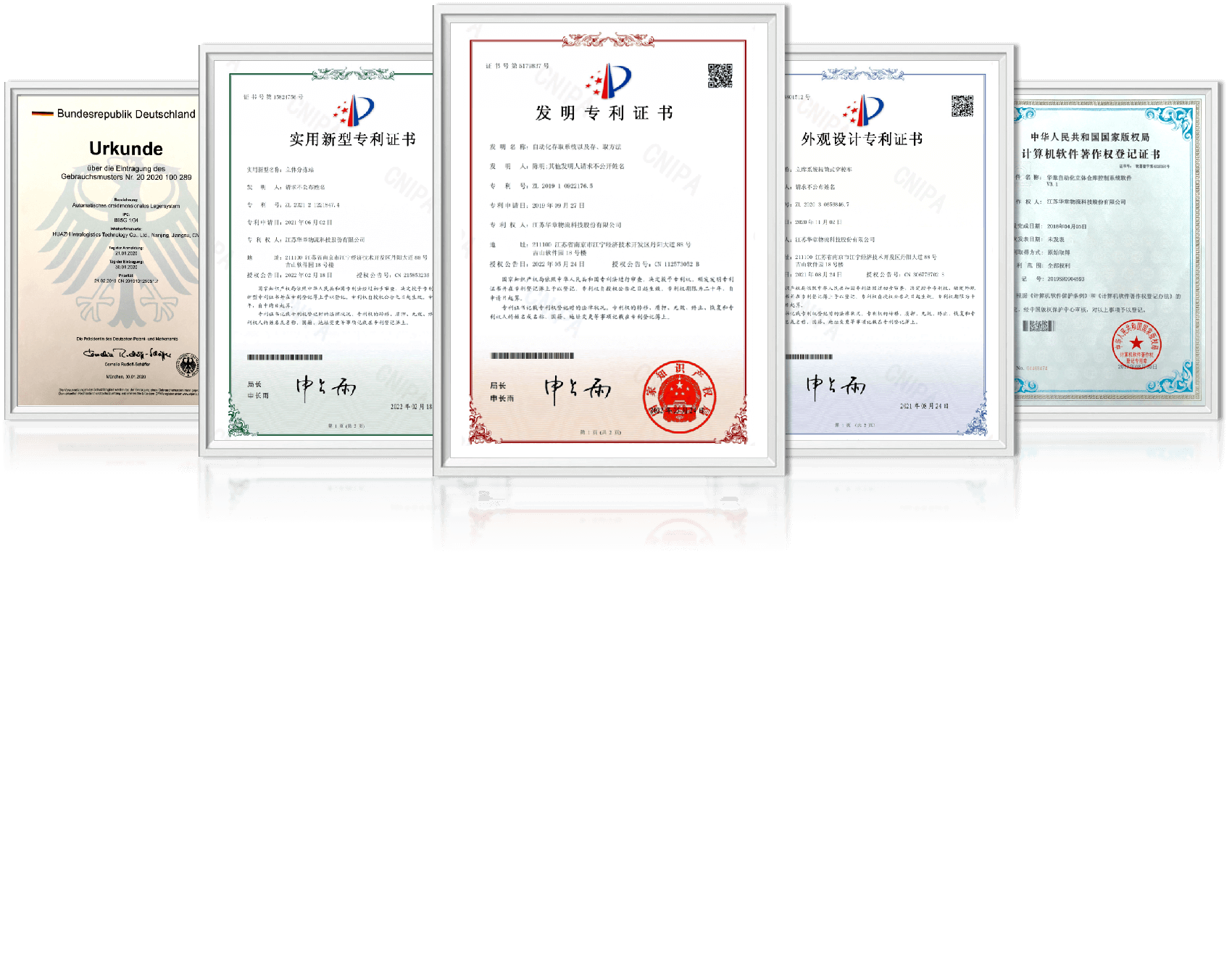Click the red national emblem seal on 发明专利证书
This screenshot has height=957, width=1232.
pyautogui.click(x=679, y=397)
